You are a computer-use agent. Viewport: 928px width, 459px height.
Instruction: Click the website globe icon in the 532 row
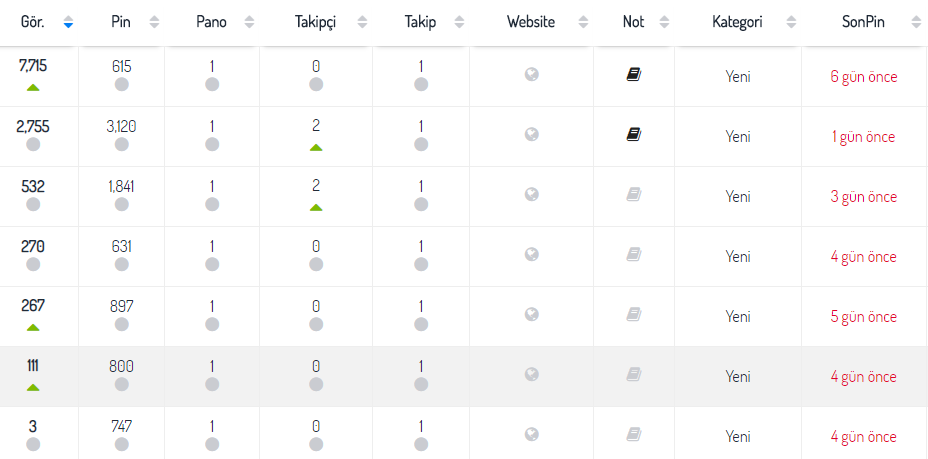click(531, 194)
